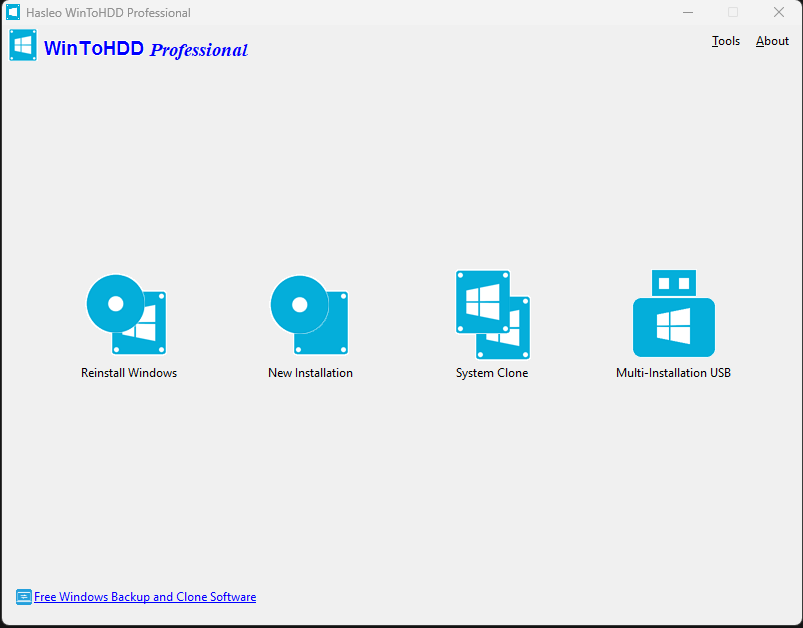803x628 pixels.
Task: Minimize the WinToHDD window
Action: tap(688, 12)
